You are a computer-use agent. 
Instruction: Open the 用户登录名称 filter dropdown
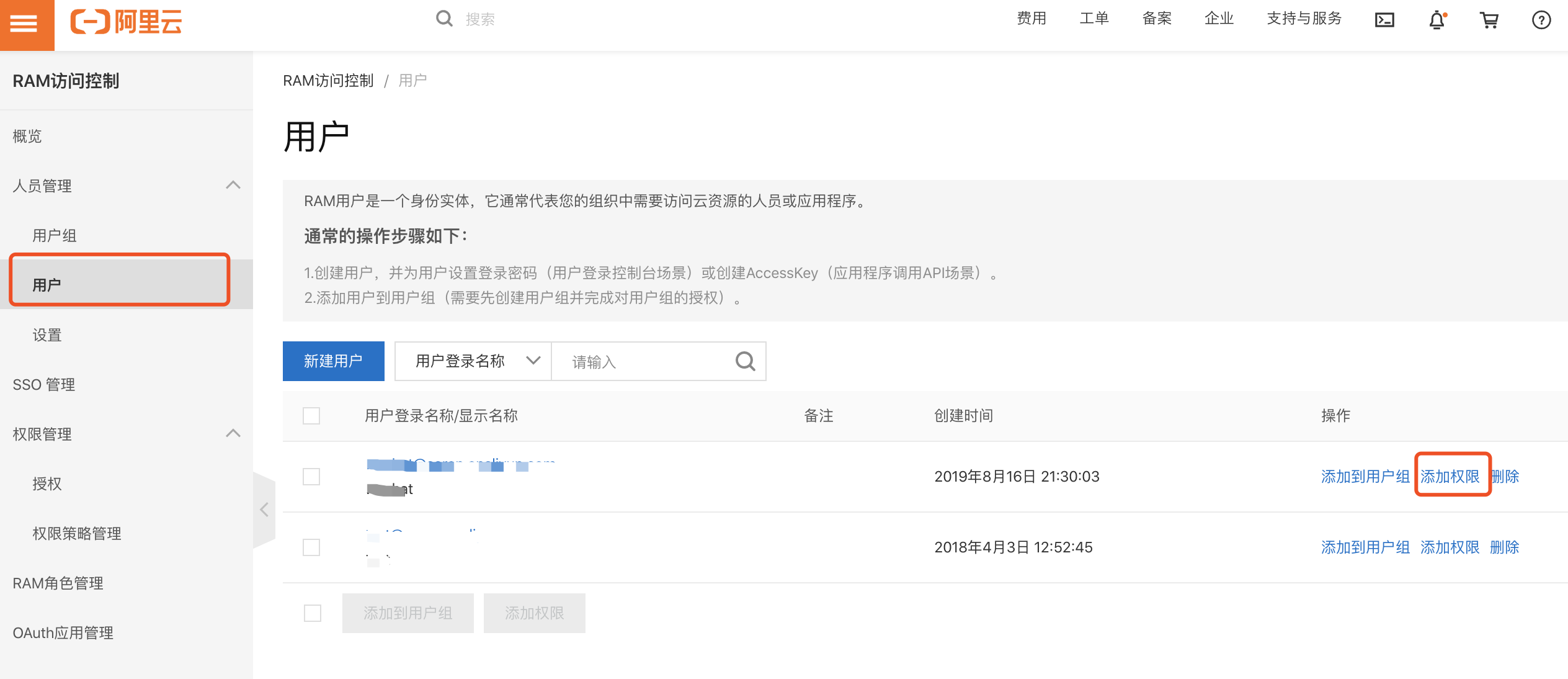click(x=473, y=361)
